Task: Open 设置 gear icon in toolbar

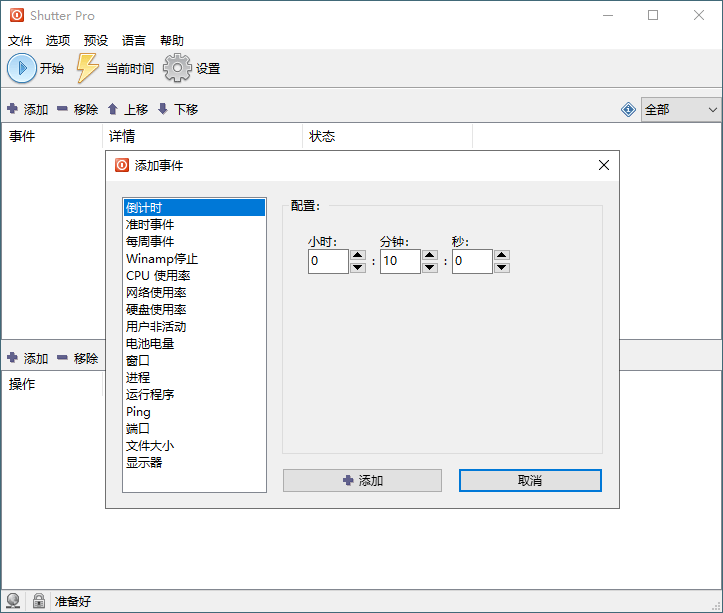Action: point(177,68)
